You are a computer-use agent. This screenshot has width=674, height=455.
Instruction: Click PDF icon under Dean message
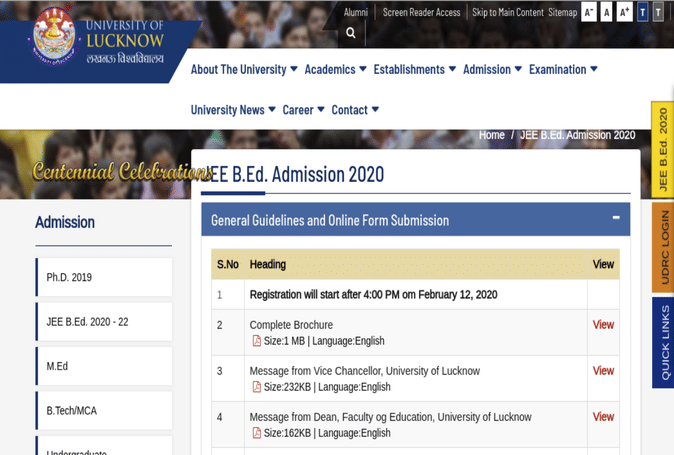tap(256, 433)
